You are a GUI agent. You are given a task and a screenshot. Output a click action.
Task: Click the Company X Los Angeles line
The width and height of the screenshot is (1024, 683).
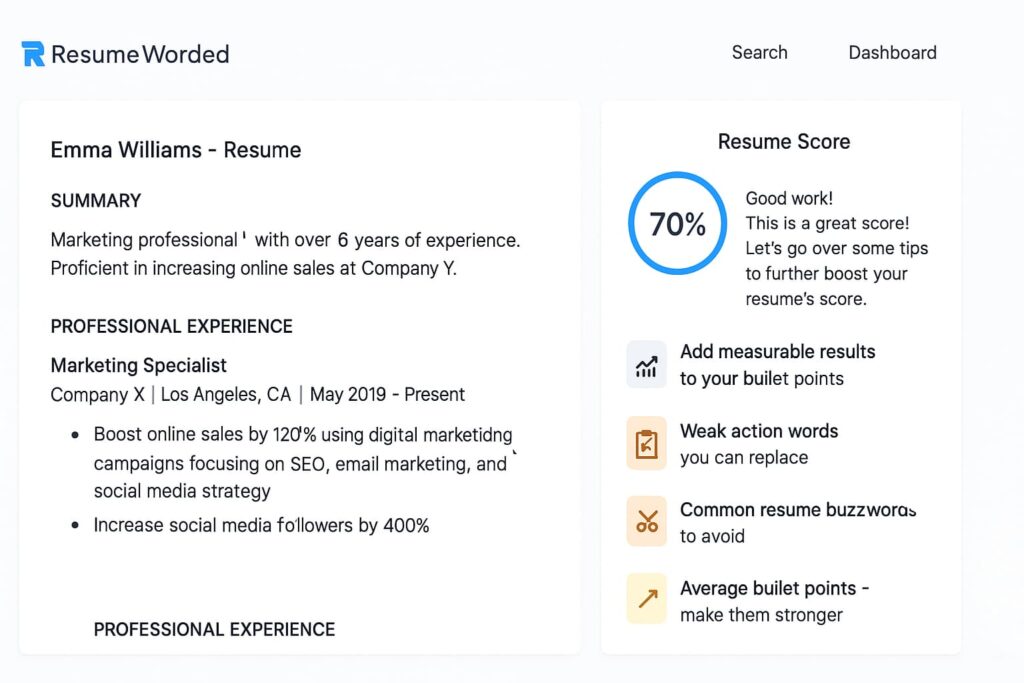click(x=257, y=395)
